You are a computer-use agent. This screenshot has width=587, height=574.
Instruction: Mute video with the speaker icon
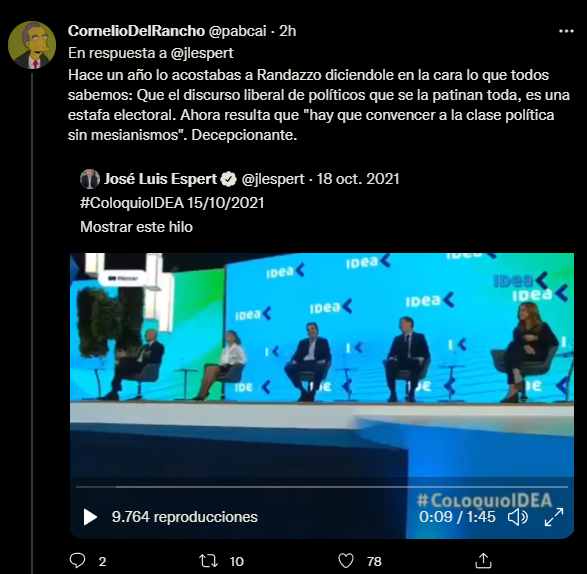(x=518, y=517)
